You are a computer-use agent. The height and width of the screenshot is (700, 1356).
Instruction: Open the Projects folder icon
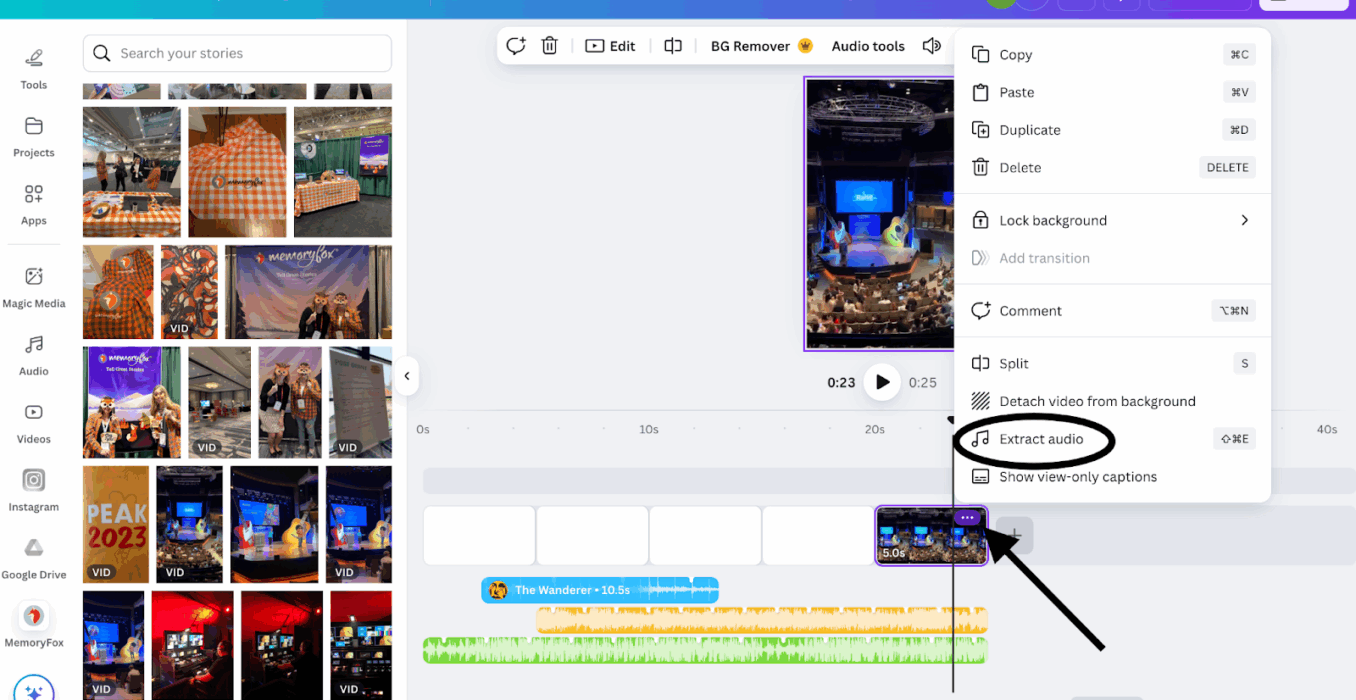click(34, 135)
